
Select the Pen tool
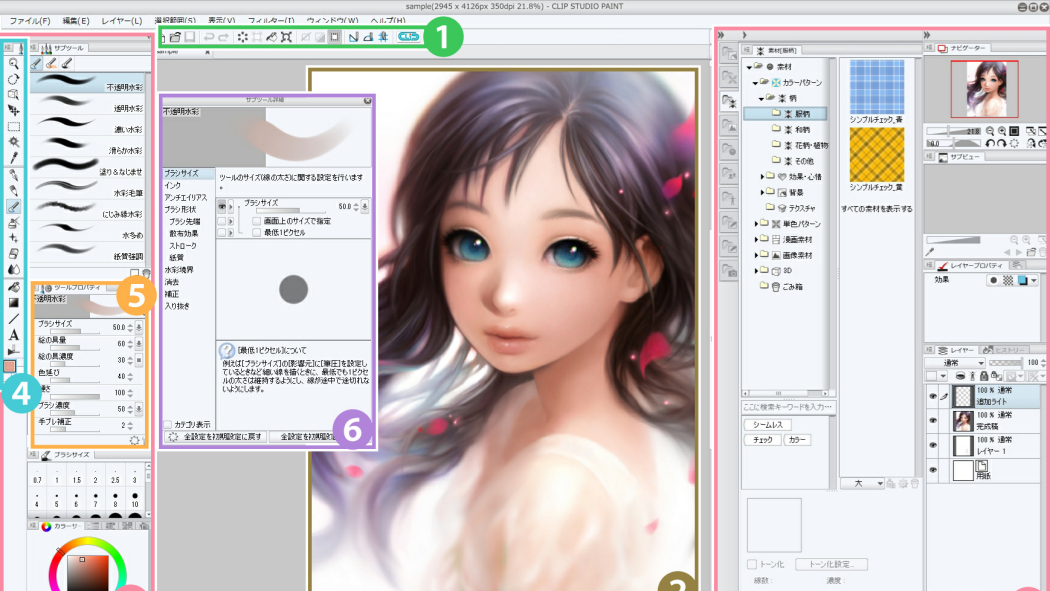click(13, 175)
